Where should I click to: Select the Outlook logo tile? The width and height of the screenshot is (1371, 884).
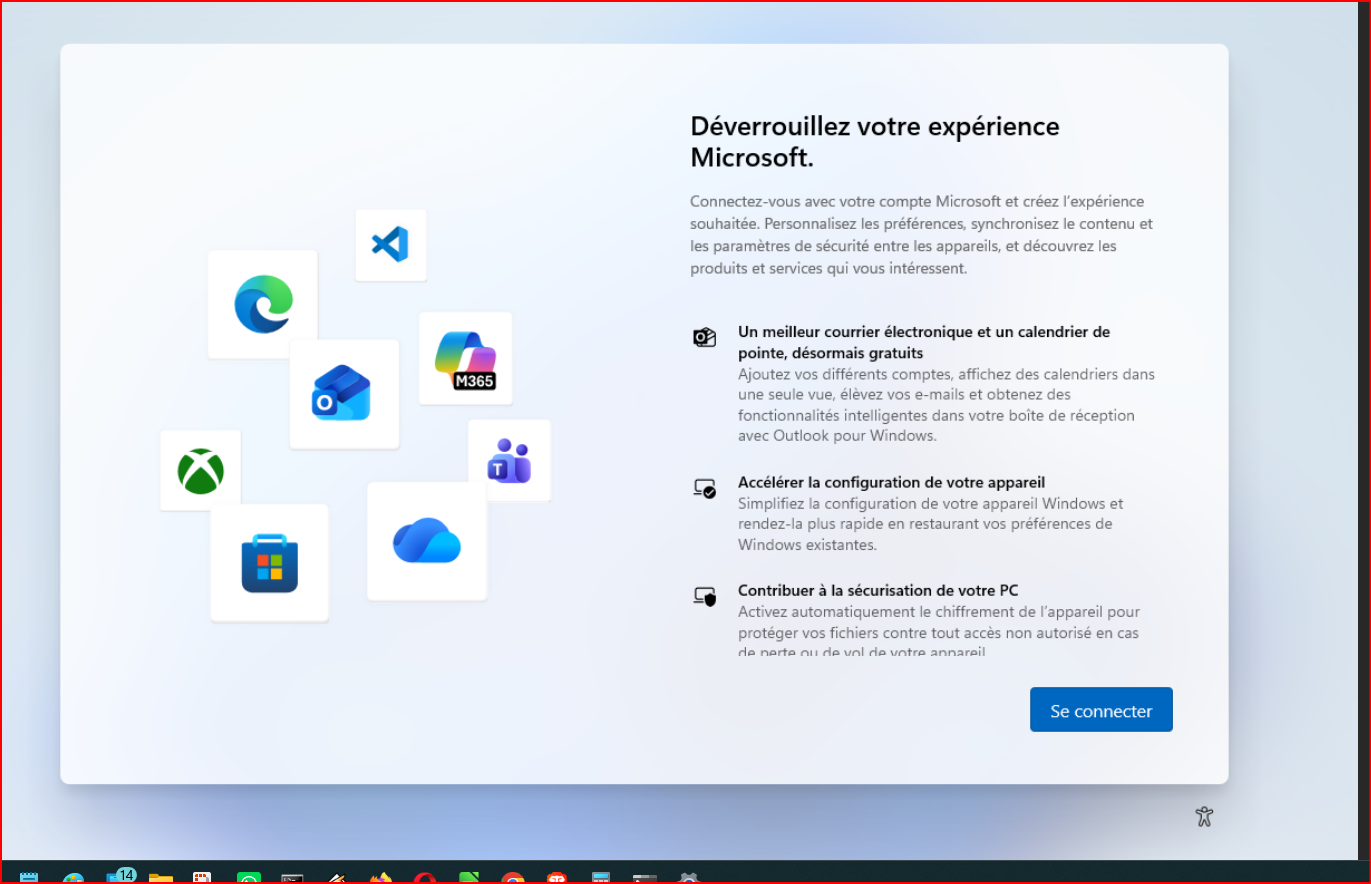(x=344, y=394)
